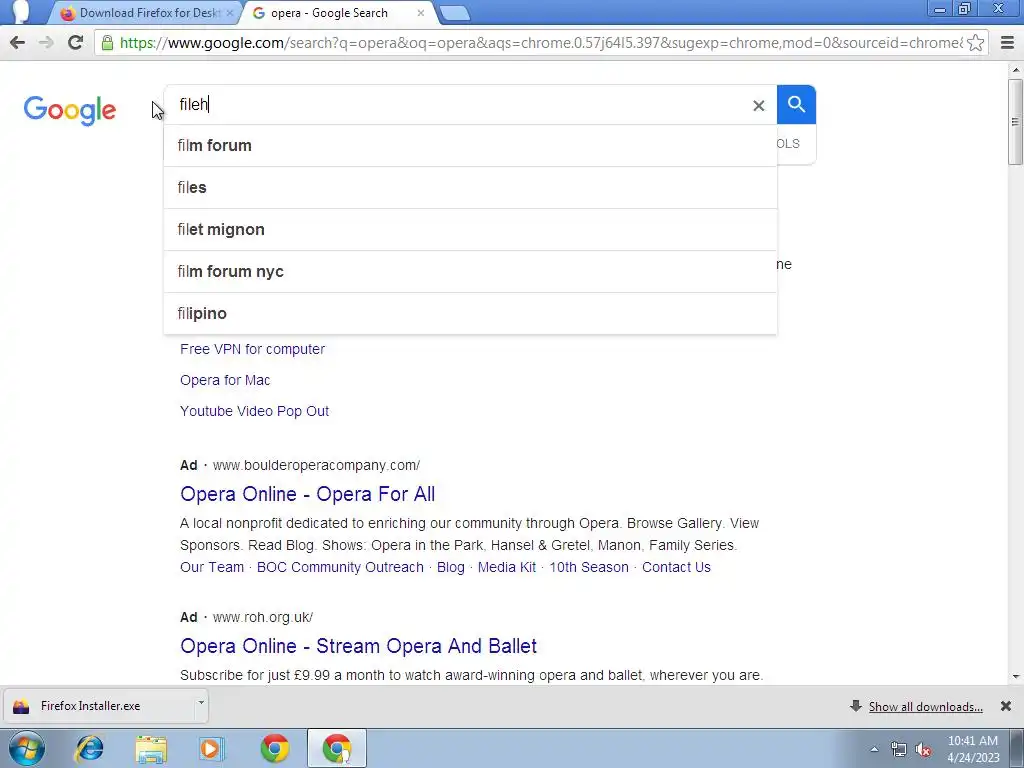Select the 'filipino' suggestion

(x=470, y=313)
